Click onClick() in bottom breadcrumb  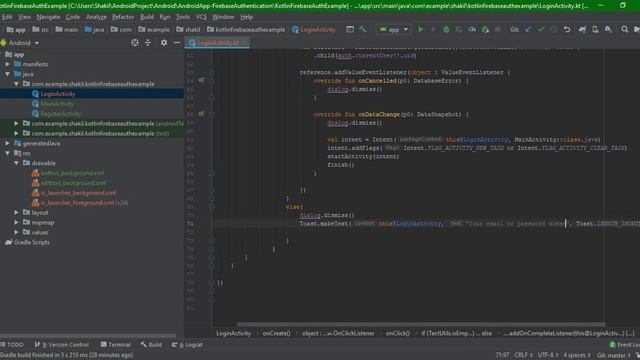398,333
